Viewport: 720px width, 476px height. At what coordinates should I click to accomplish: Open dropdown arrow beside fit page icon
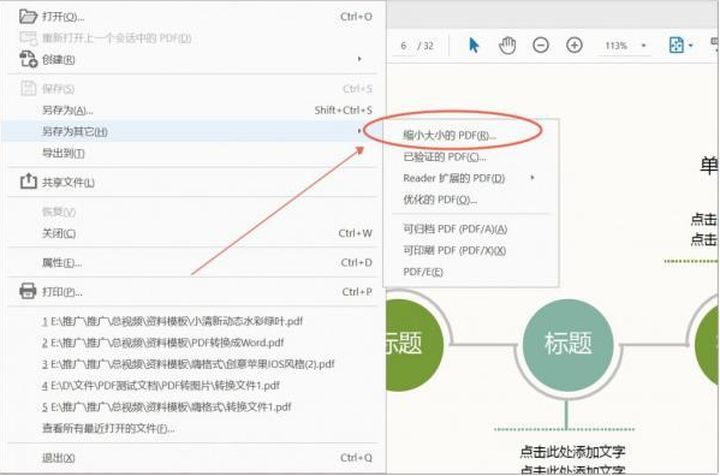[x=691, y=45]
